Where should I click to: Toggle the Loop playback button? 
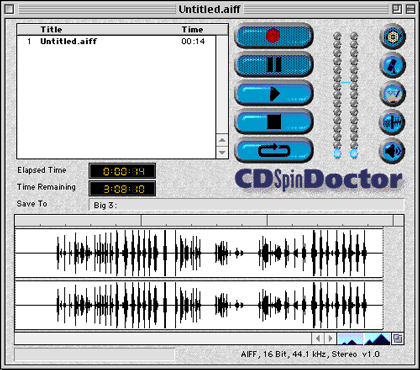[274, 151]
